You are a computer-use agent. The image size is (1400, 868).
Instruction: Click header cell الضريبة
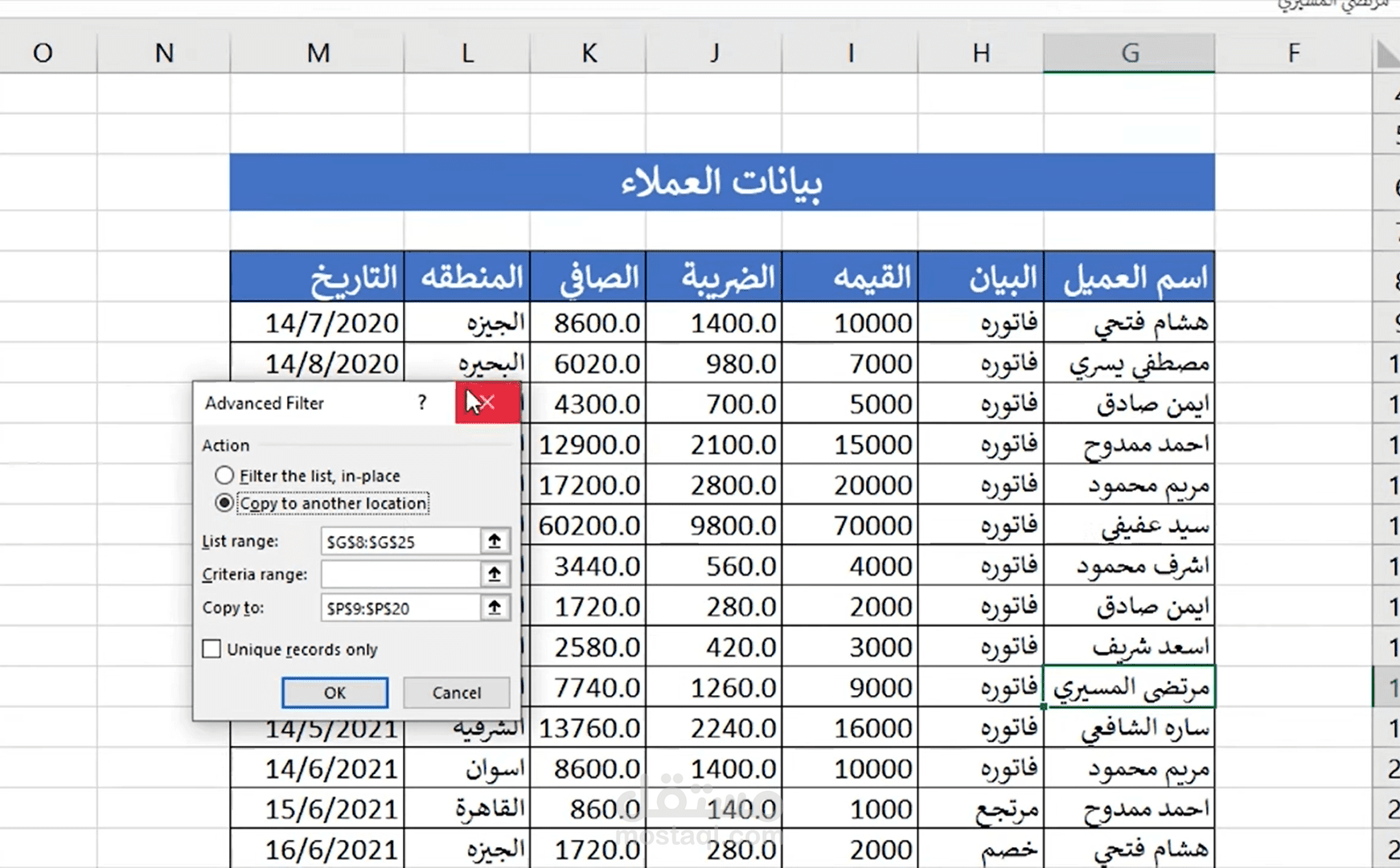point(714,277)
